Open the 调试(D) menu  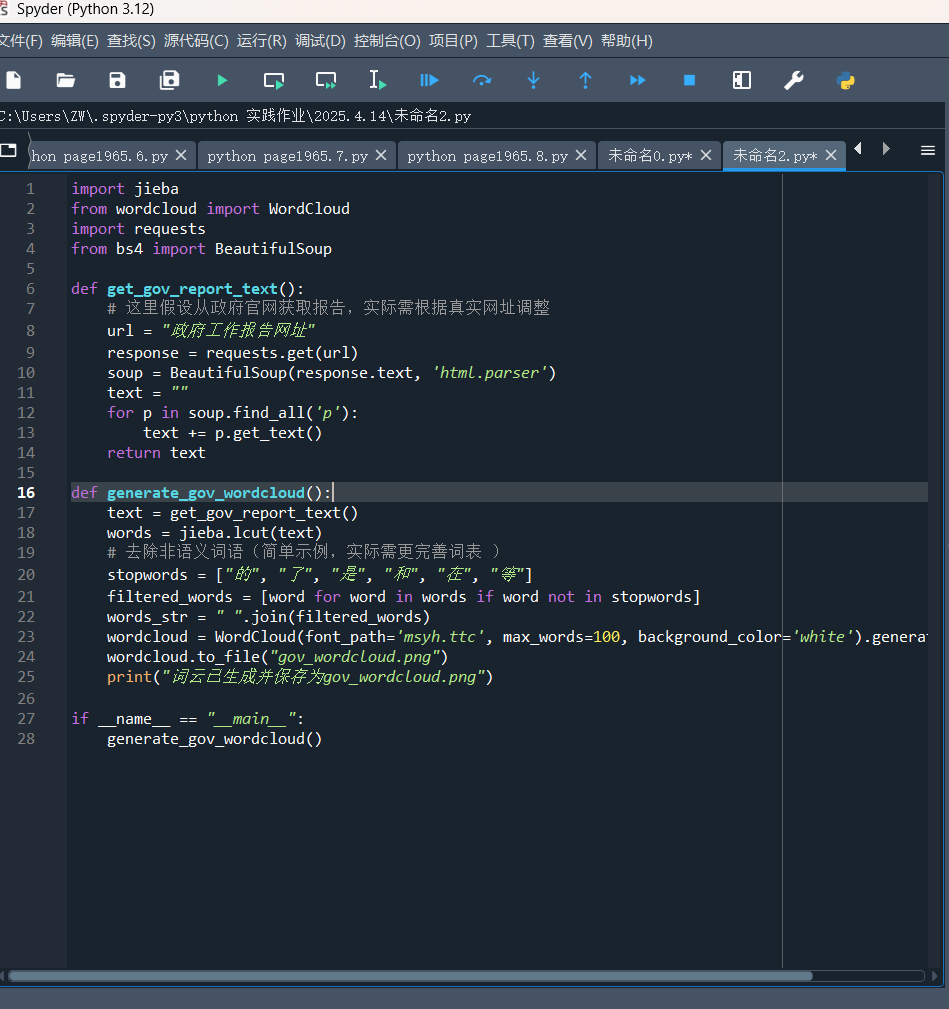pyautogui.click(x=320, y=41)
